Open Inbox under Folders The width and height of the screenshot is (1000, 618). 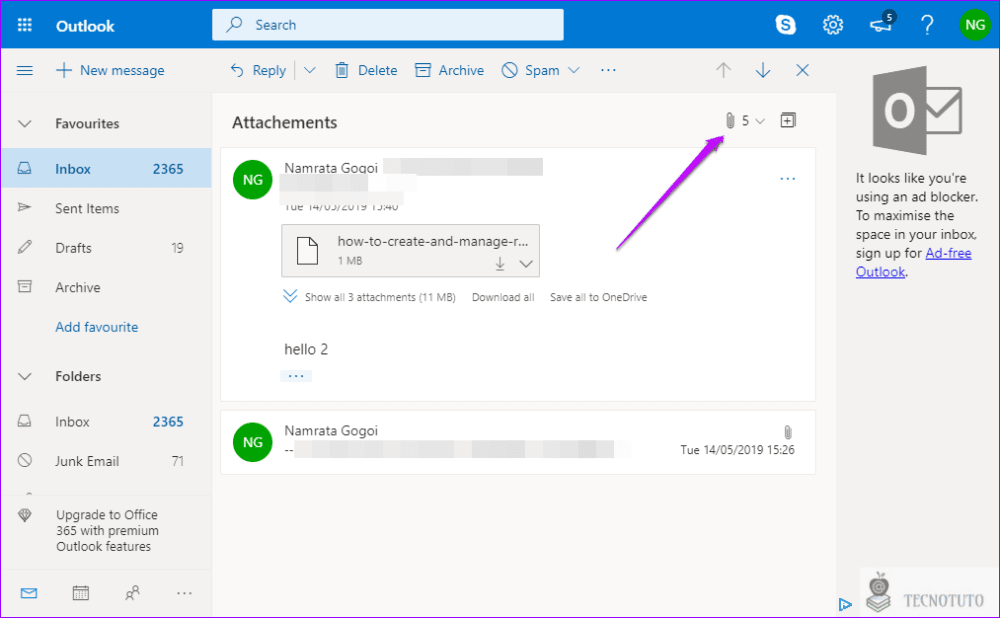point(106,422)
